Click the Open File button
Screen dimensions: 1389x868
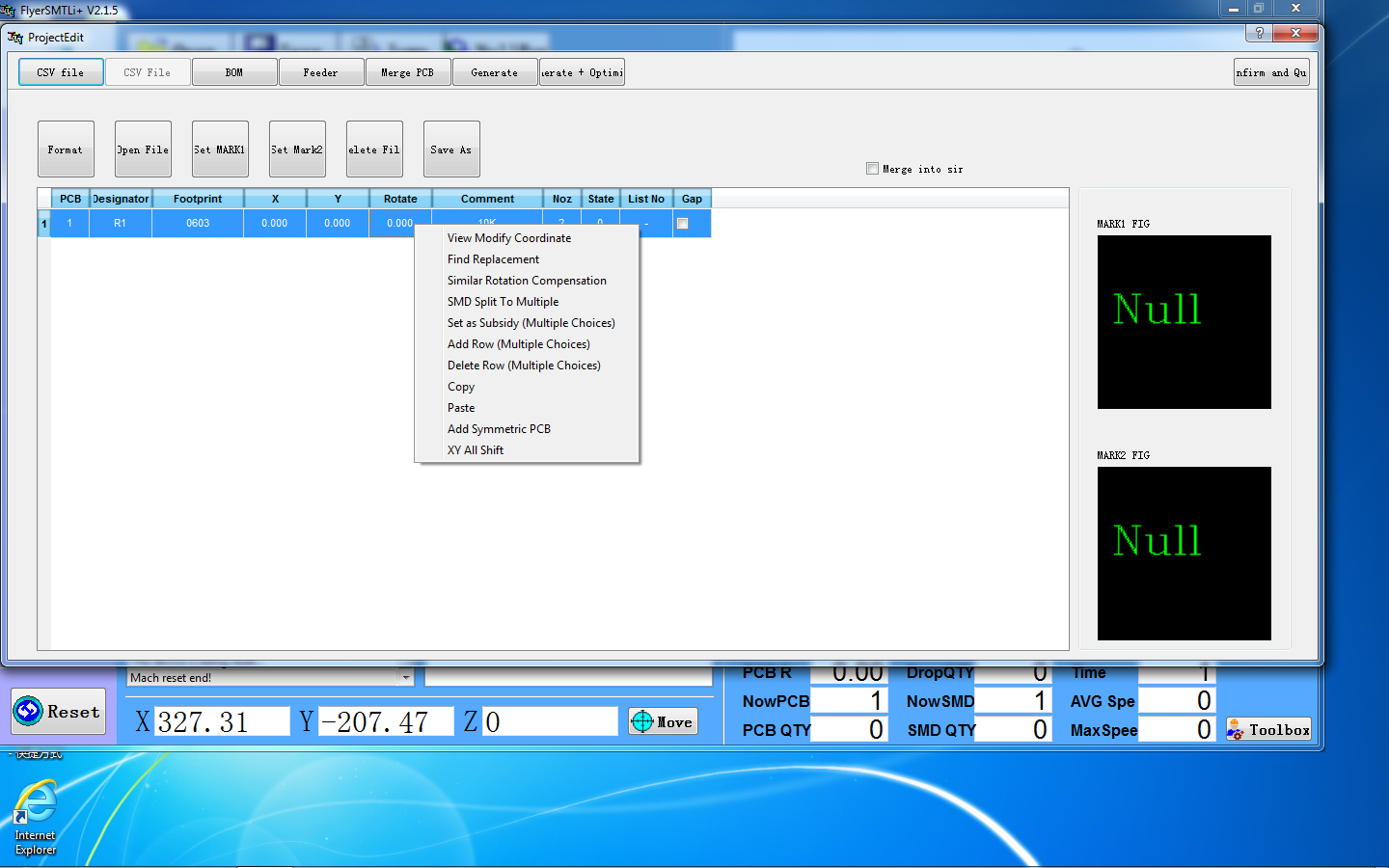[143, 149]
